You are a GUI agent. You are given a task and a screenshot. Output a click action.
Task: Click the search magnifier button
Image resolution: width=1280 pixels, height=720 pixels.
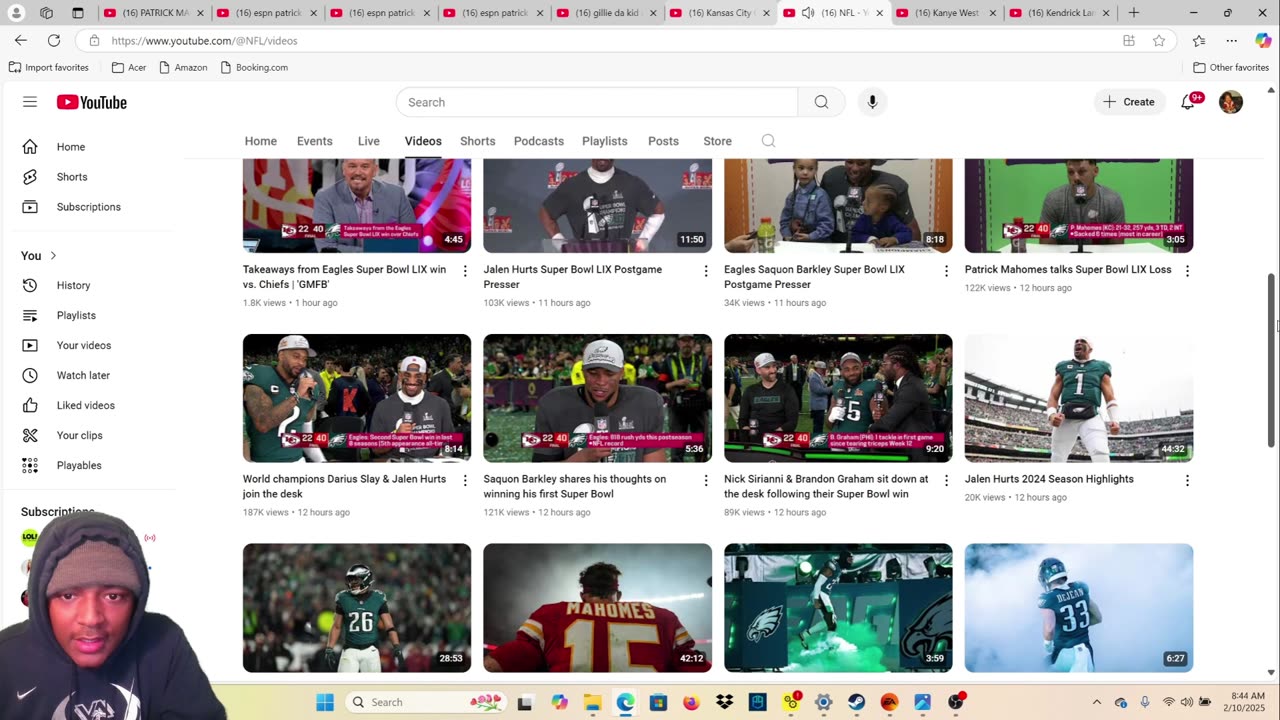pyautogui.click(x=821, y=102)
